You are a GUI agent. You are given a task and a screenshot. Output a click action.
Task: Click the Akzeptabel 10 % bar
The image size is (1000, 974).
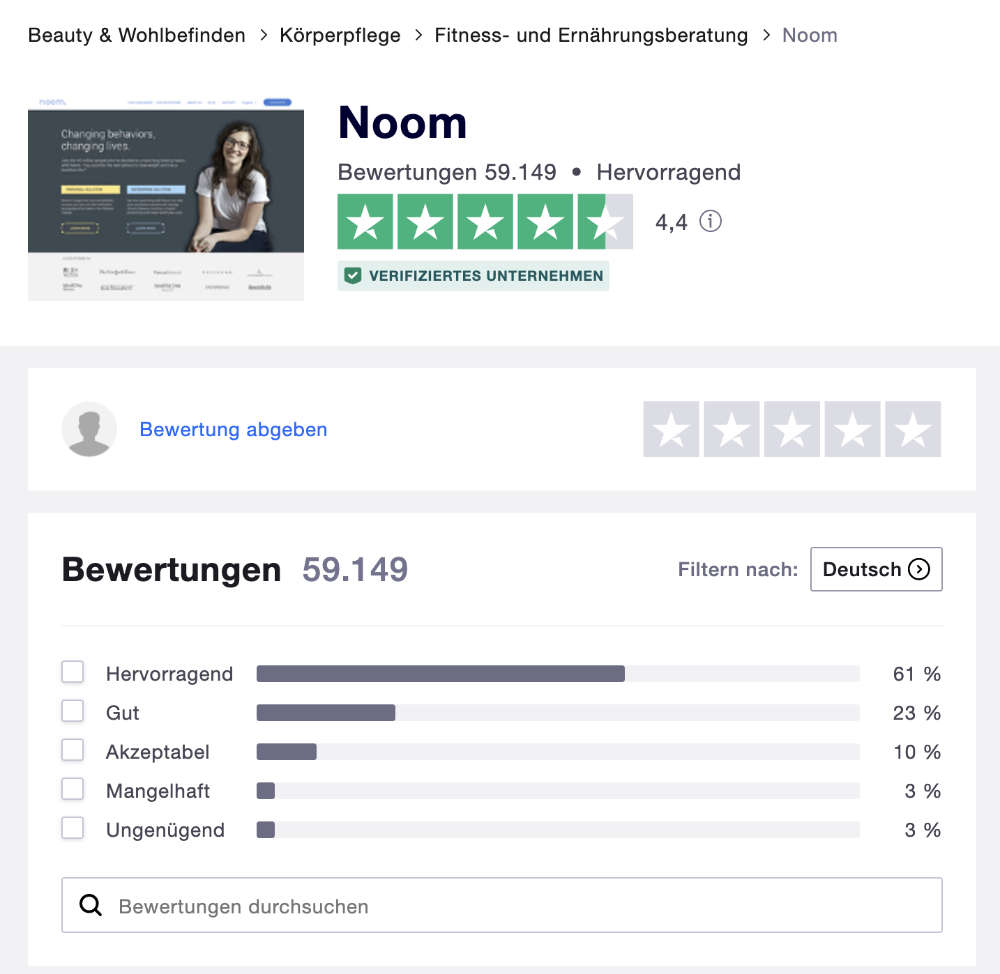coord(558,751)
